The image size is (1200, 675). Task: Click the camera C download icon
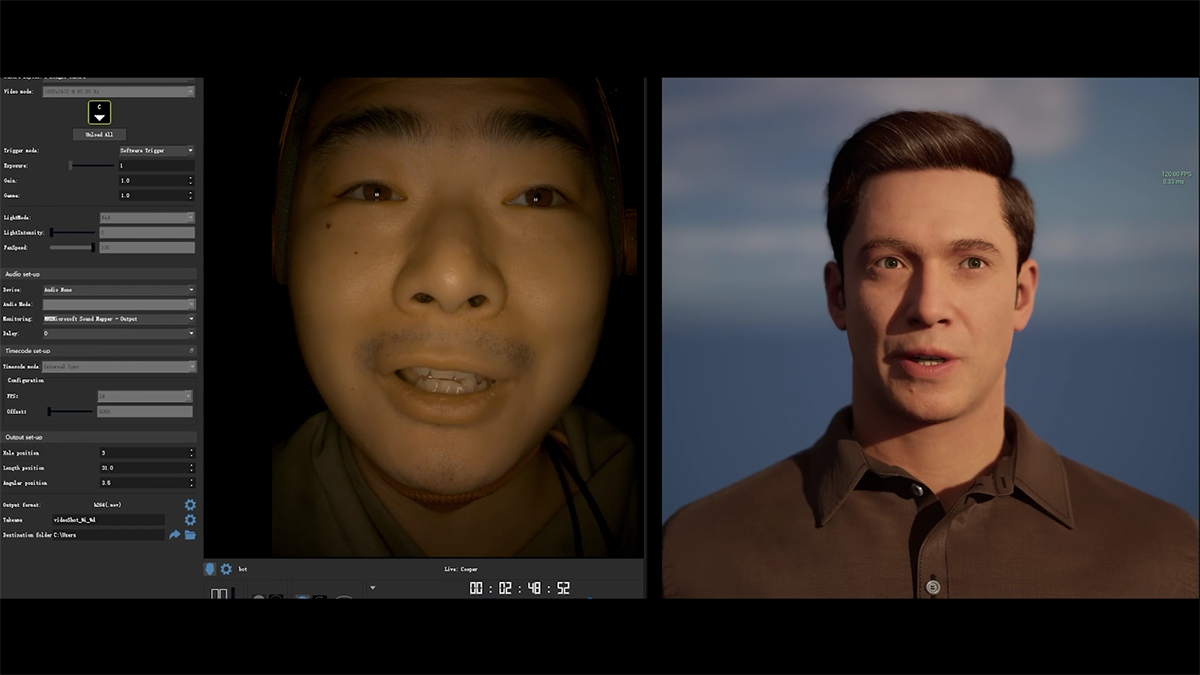pyautogui.click(x=100, y=112)
